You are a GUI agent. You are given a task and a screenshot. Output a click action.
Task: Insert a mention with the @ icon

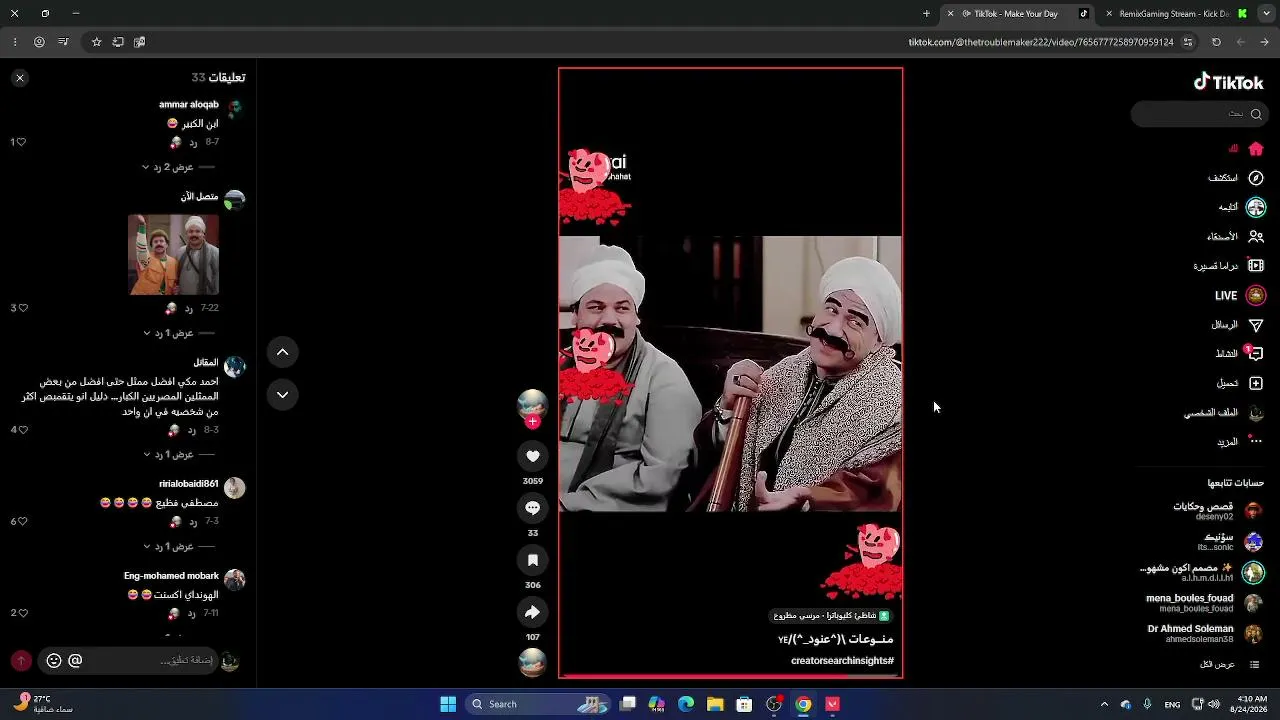[75, 660]
